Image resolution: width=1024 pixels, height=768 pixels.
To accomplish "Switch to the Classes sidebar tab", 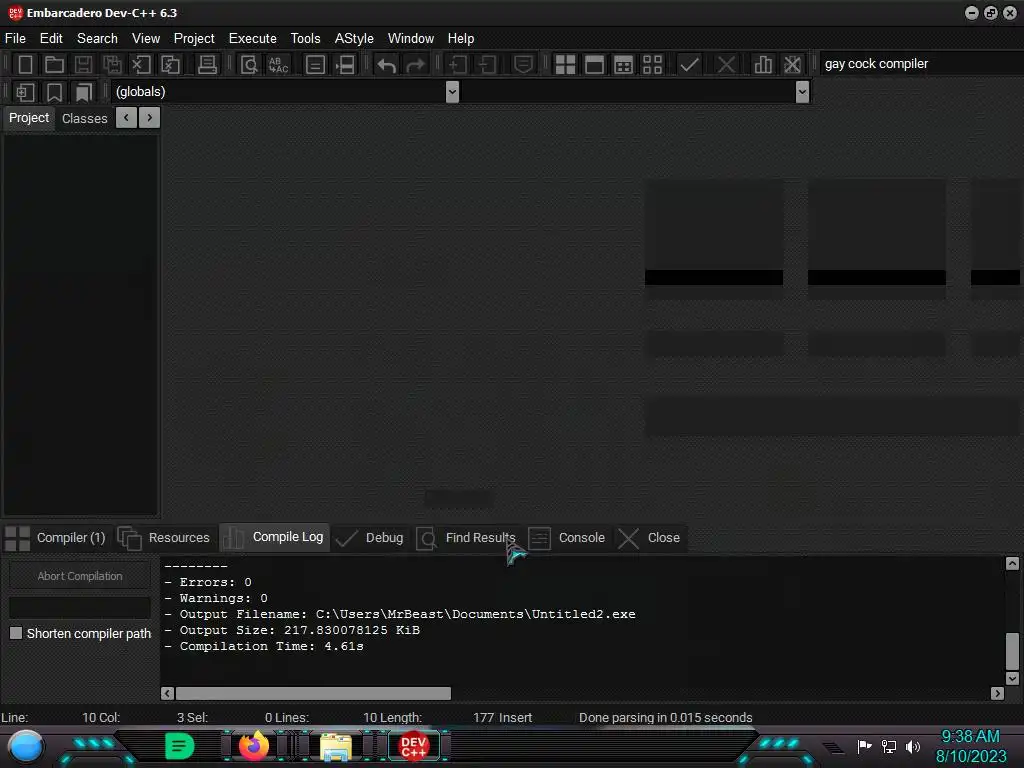I will [84, 118].
